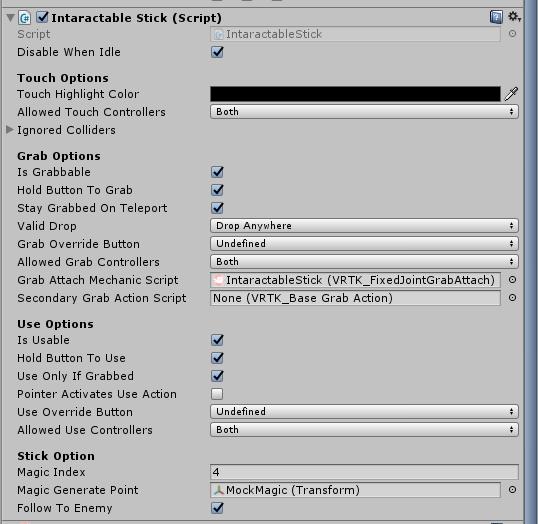
Task: Enable Pointer Activates Use Action
Action: (217, 394)
